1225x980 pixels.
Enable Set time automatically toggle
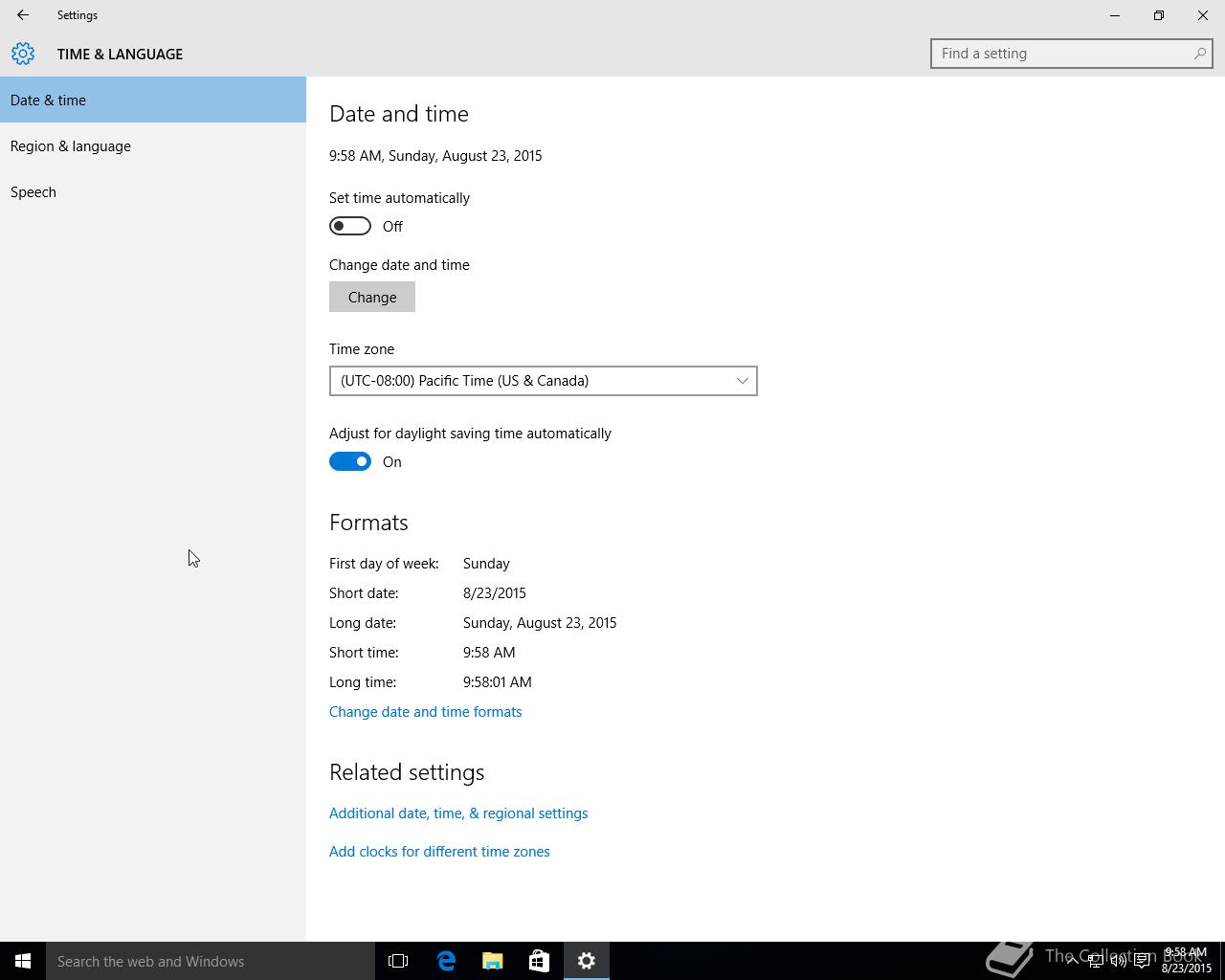click(350, 226)
